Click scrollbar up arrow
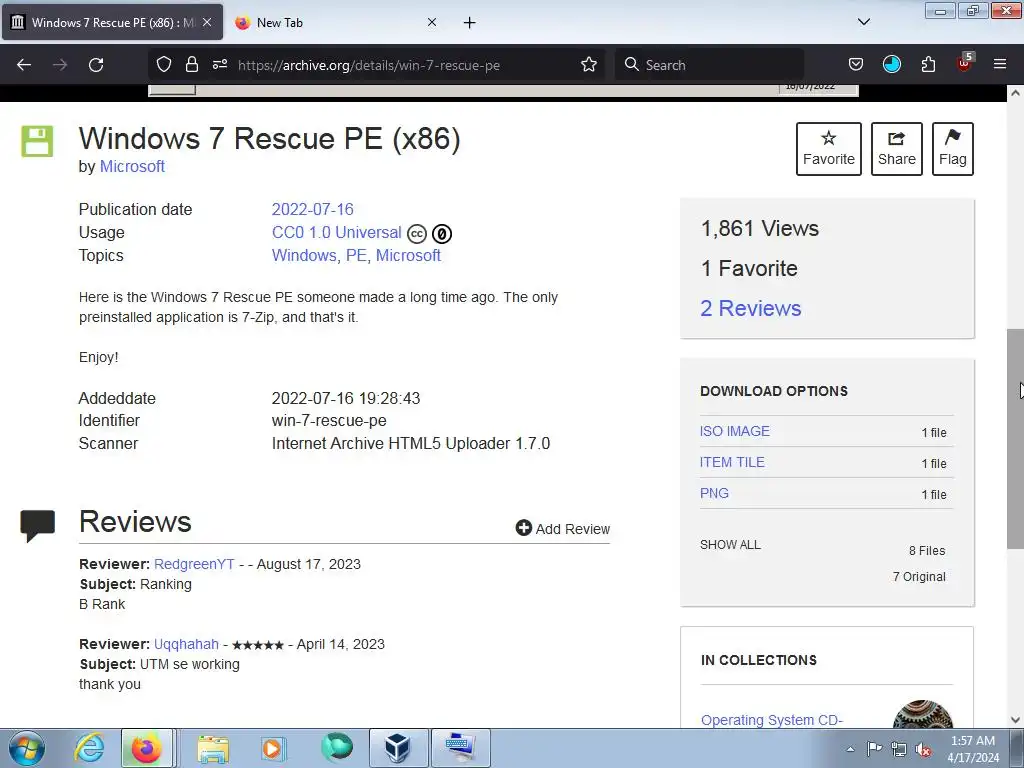The image size is (1024, 768). point(1015,93)
